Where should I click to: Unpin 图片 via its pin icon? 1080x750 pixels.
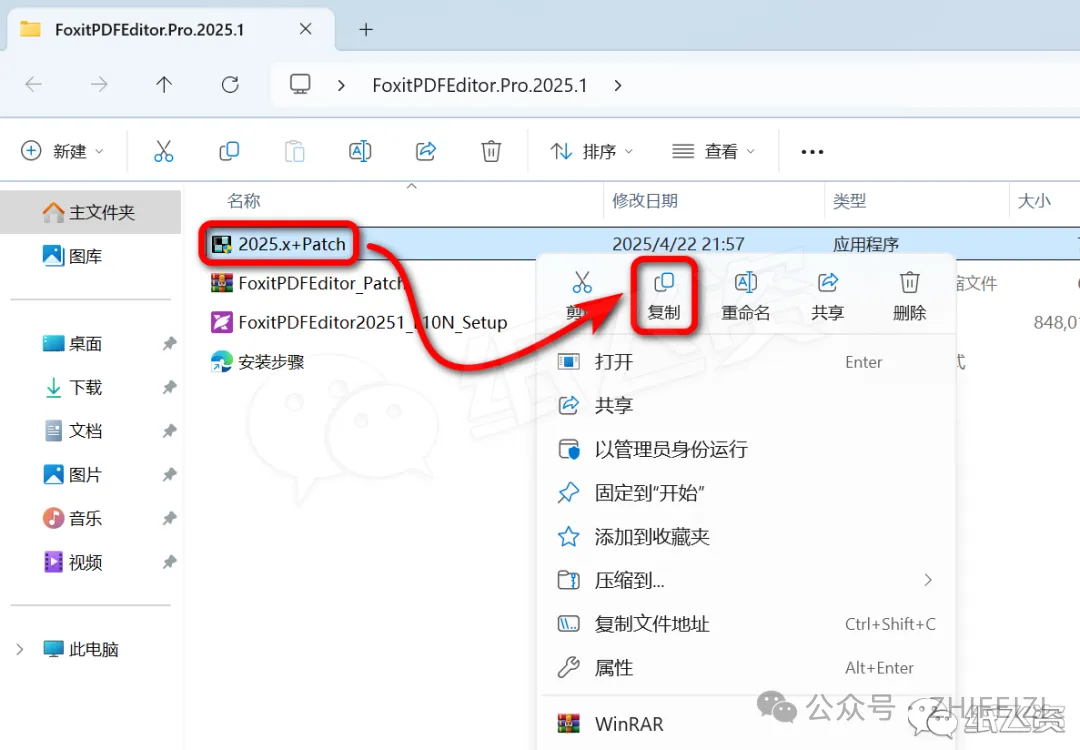pos(169,475)
